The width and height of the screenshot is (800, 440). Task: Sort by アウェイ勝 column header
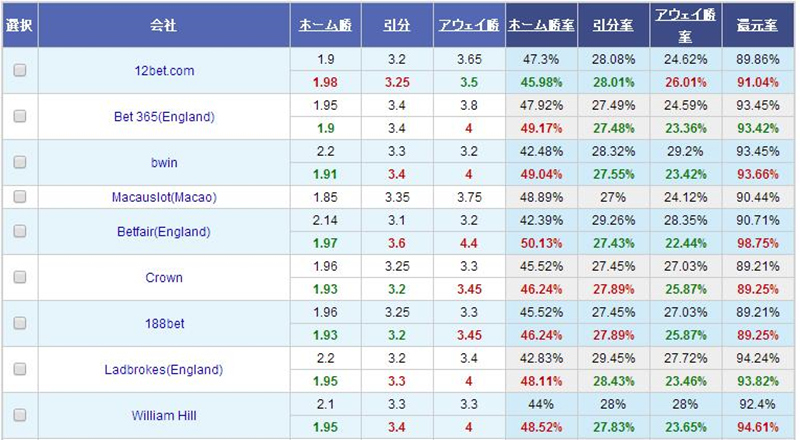pos(469,25)
